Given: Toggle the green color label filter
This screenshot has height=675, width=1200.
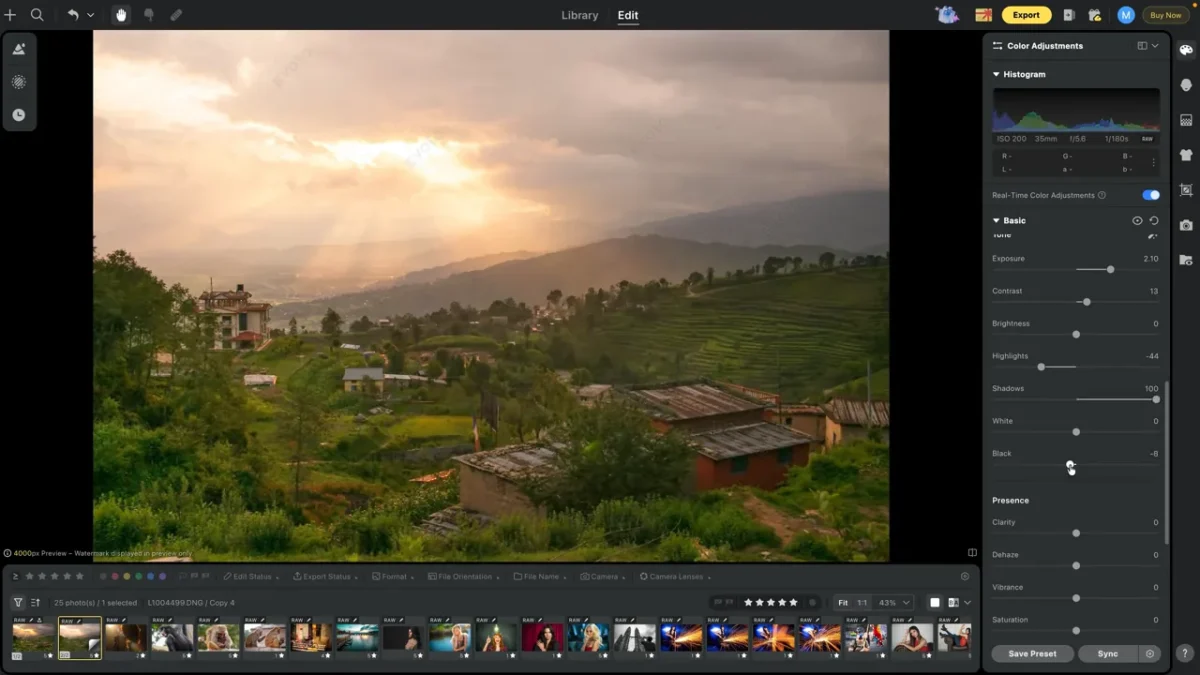Looking at the screenshot, I should [x=138, y=576].
